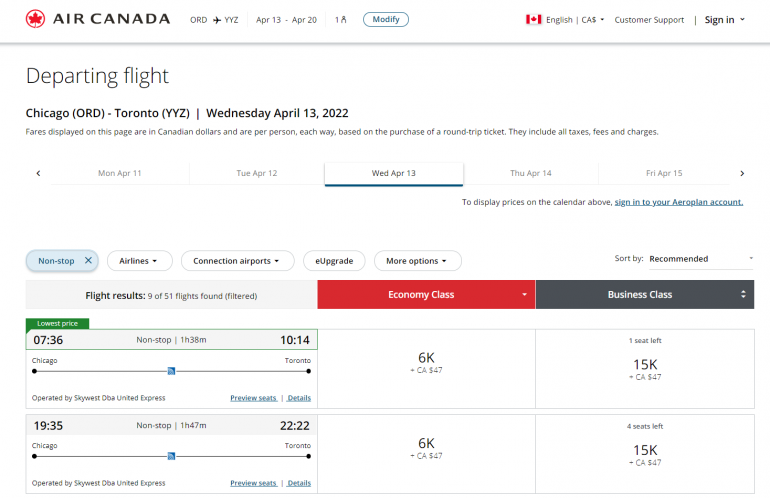The image size is (770, 498).
Task: Expand the More options filter
Action: coord(417,261)
